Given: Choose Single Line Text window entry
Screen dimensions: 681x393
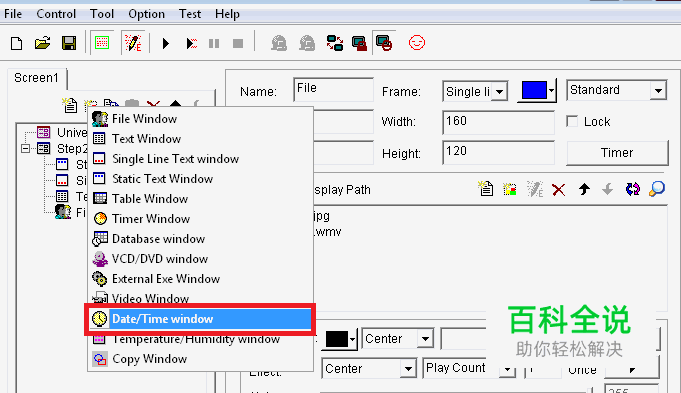Looking at the screenshot, I should 200,159.
